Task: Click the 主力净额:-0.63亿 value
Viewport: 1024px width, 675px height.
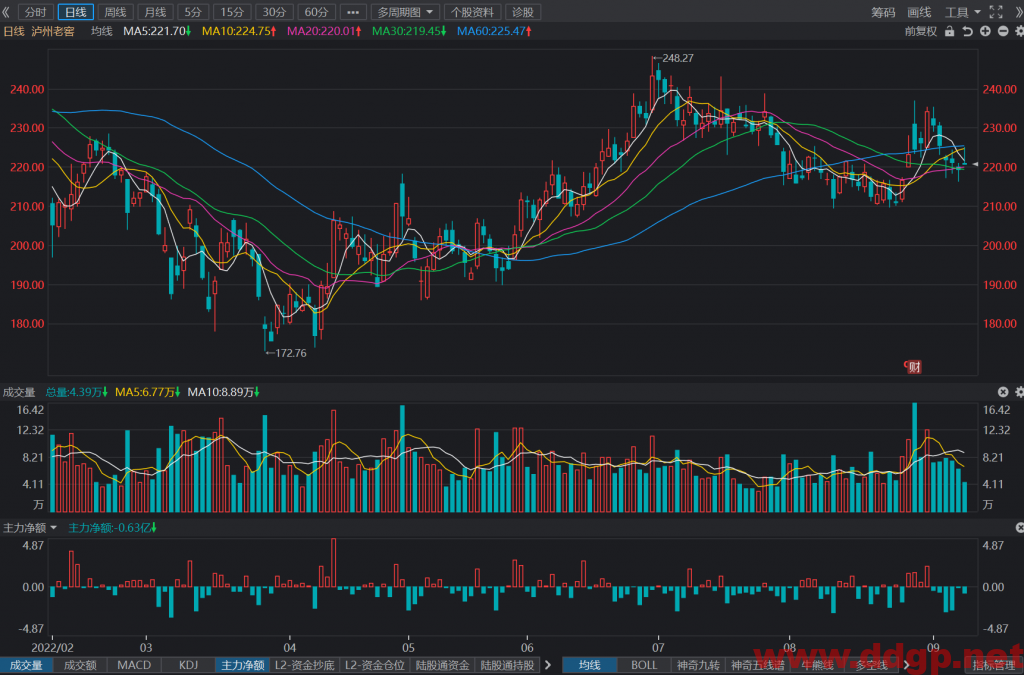Action: pos(112,527)
